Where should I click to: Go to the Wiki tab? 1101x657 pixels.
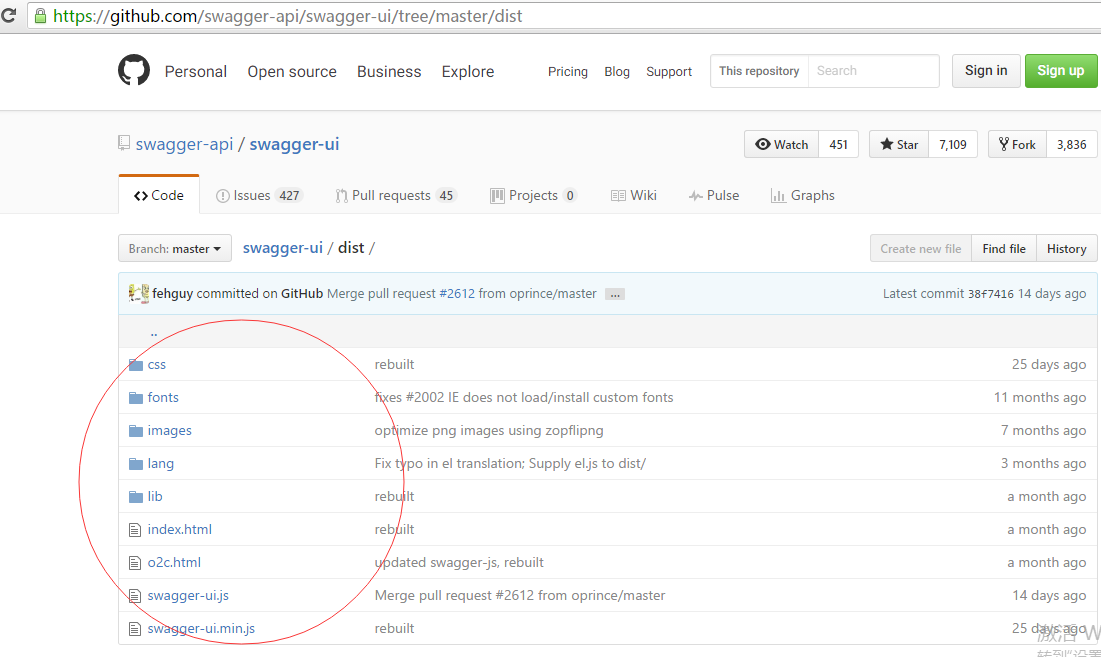click(633, 196)
